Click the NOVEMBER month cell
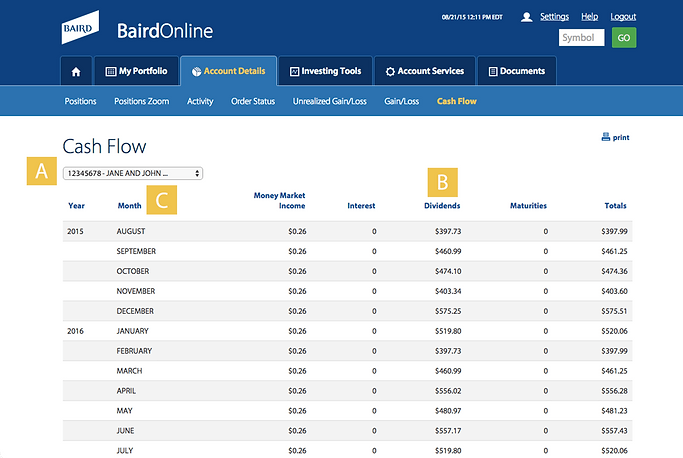Image resolution: width=683 pixels, height=458 pixels. [x=135, y=291]
